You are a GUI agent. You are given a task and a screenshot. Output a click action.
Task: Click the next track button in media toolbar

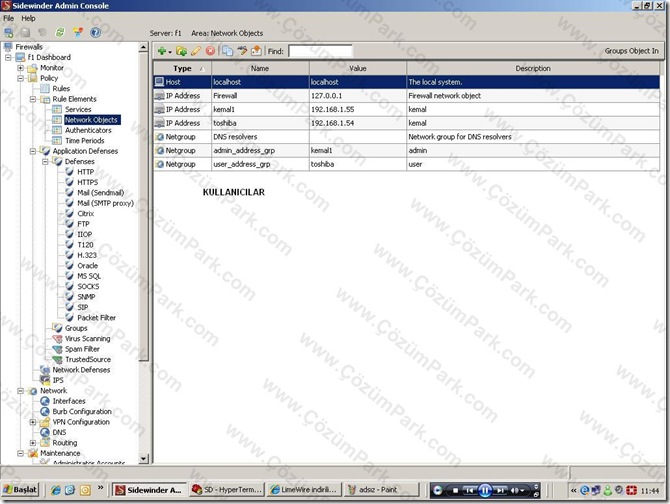(501, 490)
